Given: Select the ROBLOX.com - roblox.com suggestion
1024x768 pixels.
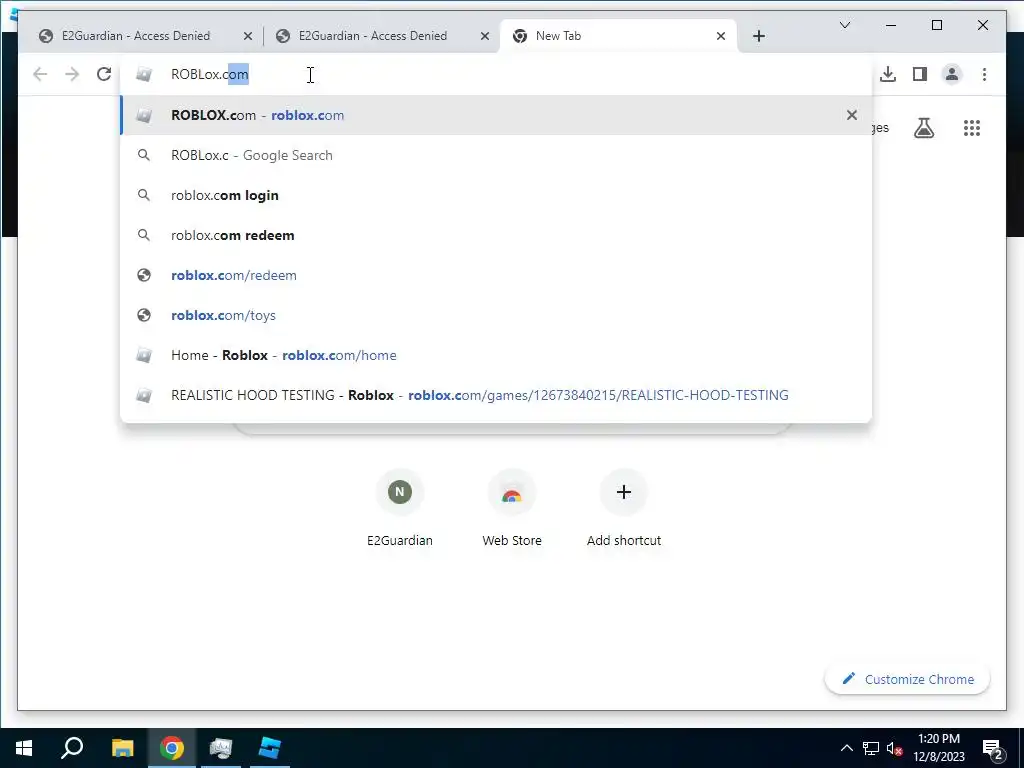Looking at the screenshot, I should (x=496, y=115).
